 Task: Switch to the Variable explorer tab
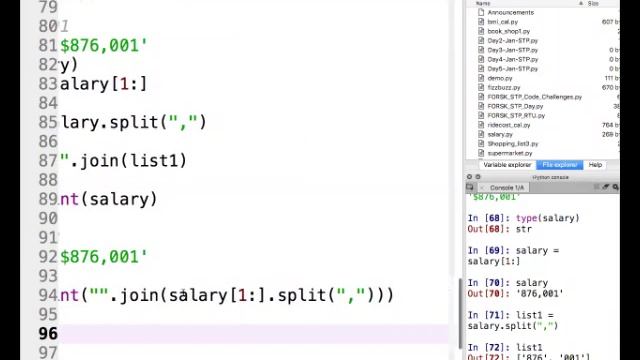click(x=507, y=165)
